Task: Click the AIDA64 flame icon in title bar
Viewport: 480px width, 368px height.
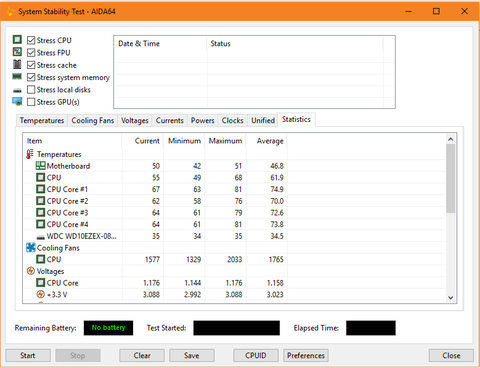Action: [x=11, y=11]
